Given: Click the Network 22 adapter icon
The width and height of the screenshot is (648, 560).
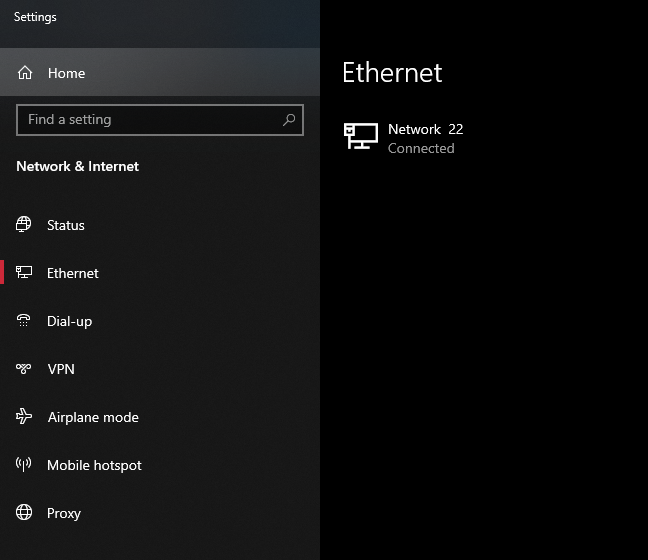Looking at the screenshot, I should [361, 137].
